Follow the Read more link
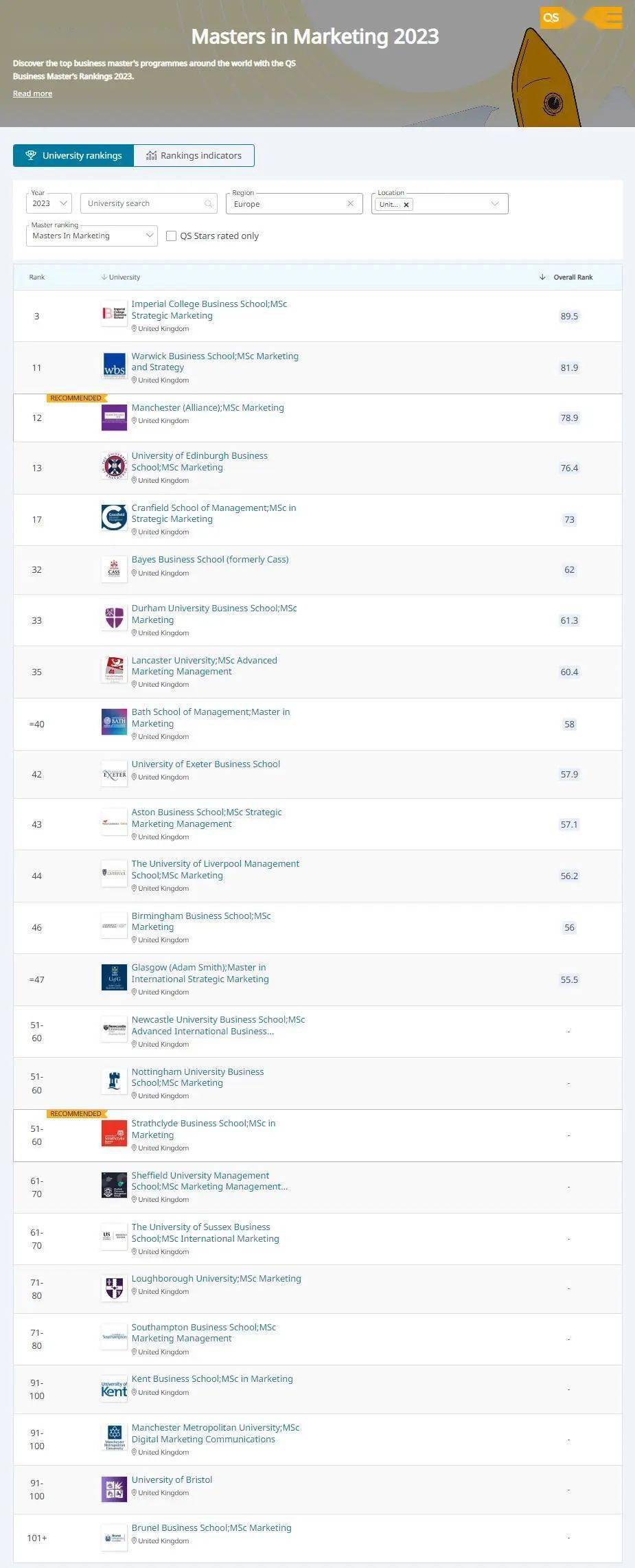The height and width of the screenshot is (1568, 635). pyautogui.click(x=32, y=93)
